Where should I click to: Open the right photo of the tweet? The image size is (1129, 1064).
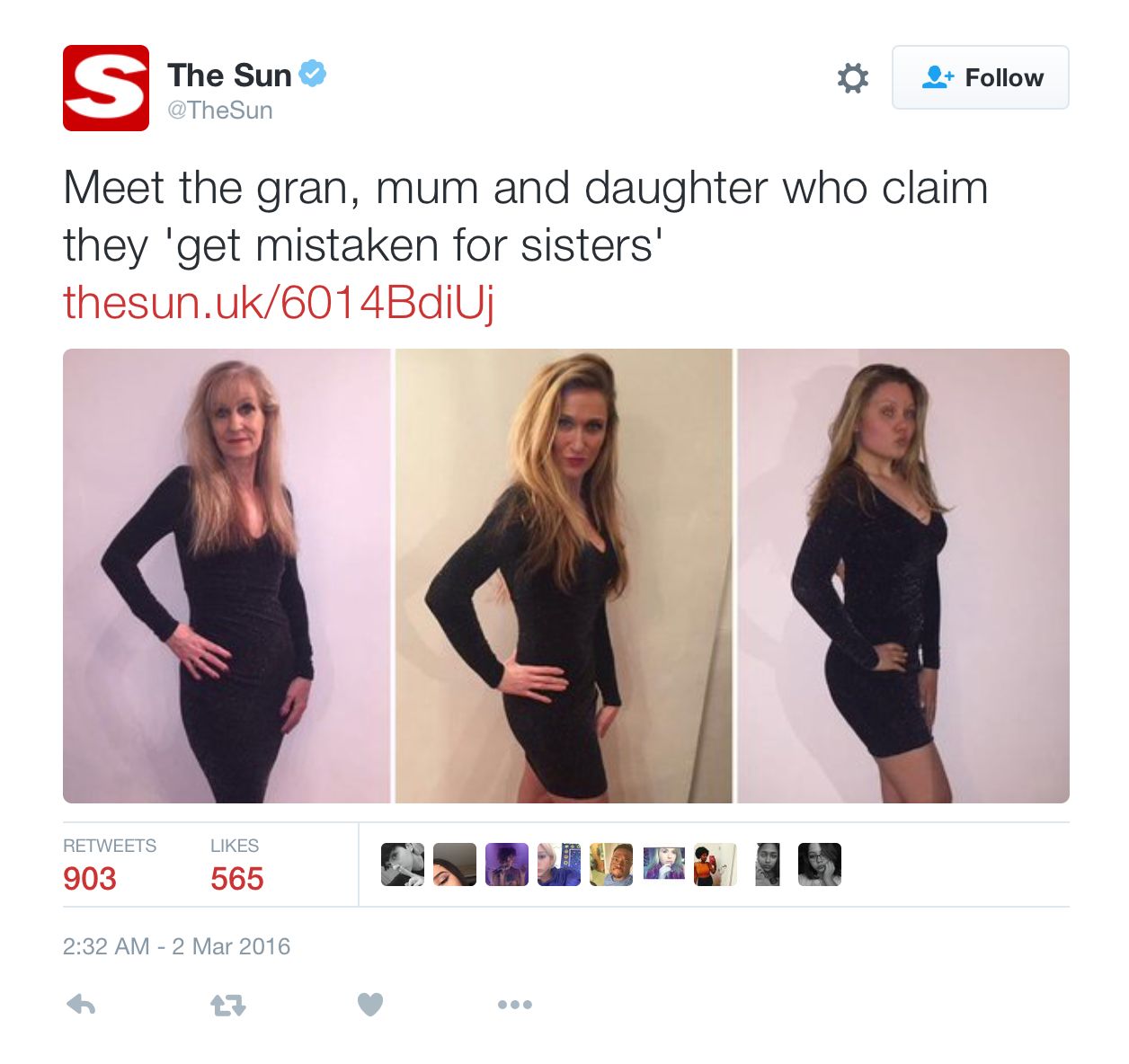[x=903, y=576]
